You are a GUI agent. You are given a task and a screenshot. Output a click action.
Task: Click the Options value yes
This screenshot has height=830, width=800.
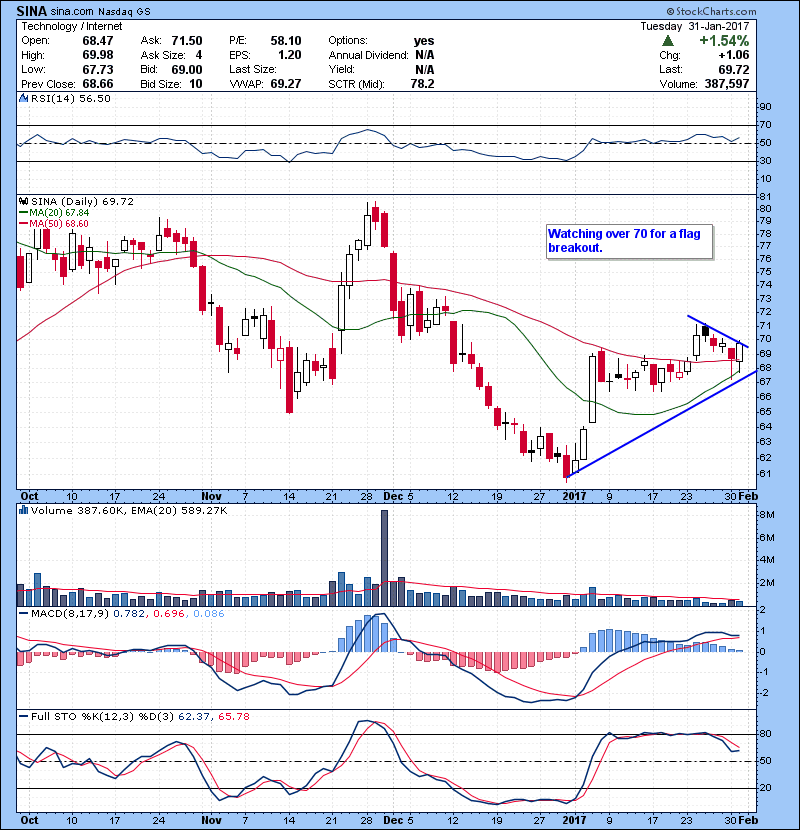pos(424,41)
